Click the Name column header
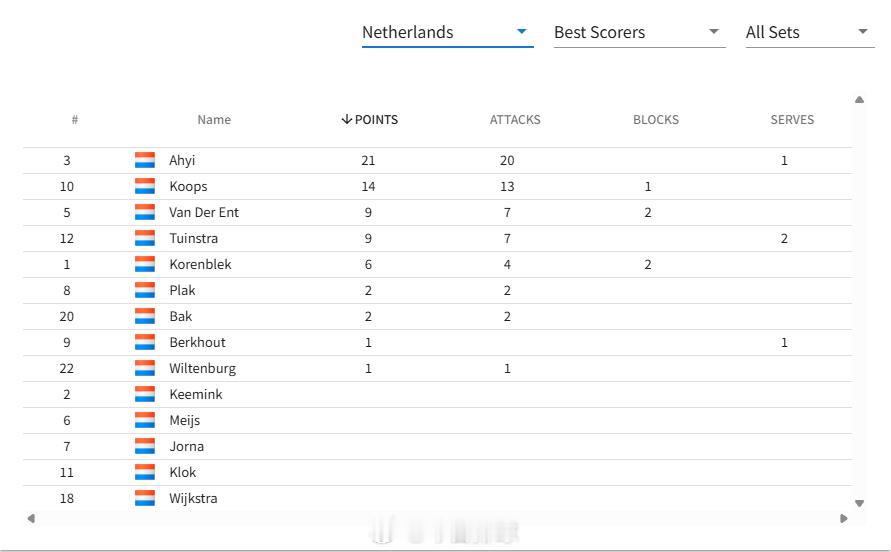Viewport: 891px width, 552px height. coord(214,120)
